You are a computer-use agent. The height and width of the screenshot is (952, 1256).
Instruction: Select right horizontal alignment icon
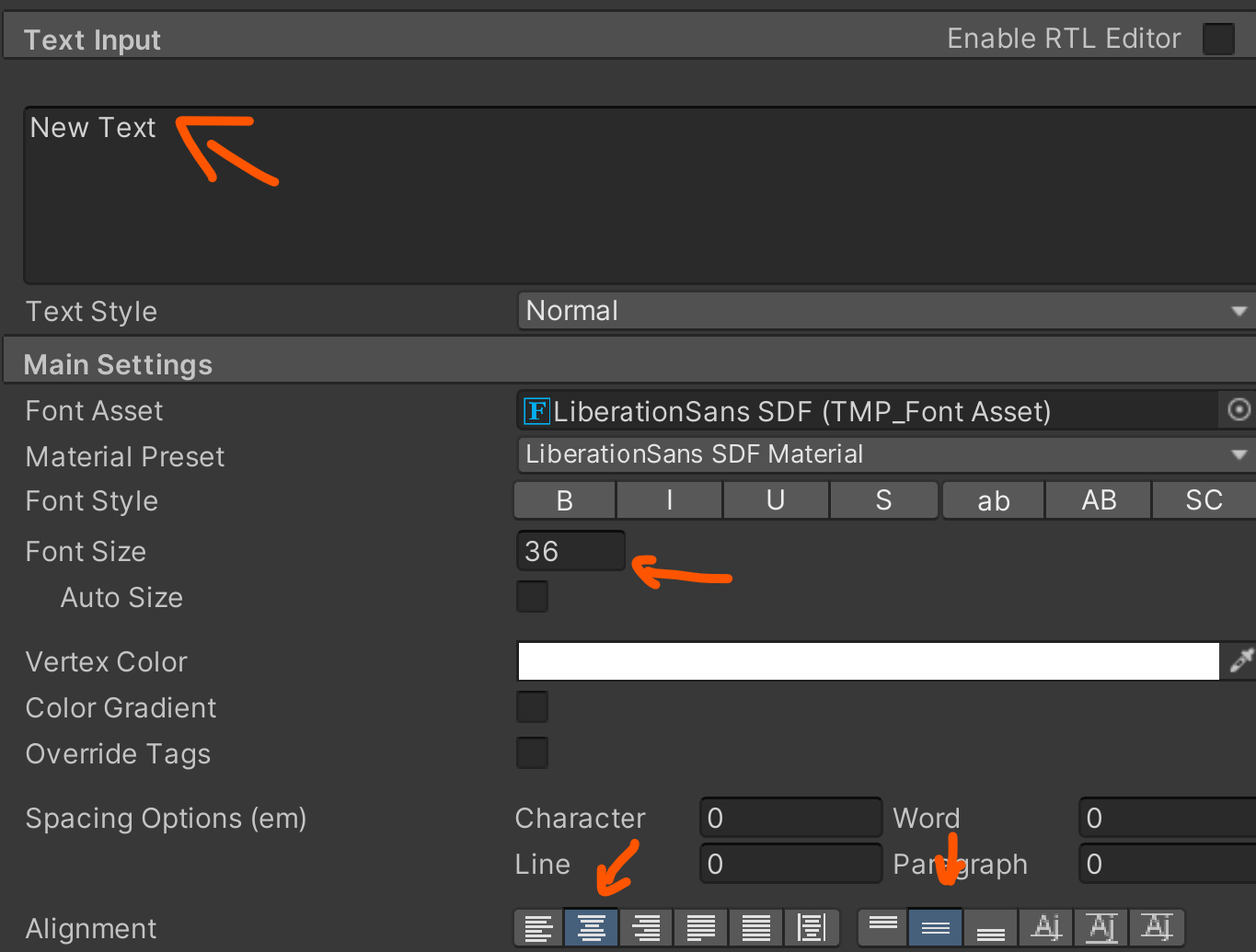point(646,927)
